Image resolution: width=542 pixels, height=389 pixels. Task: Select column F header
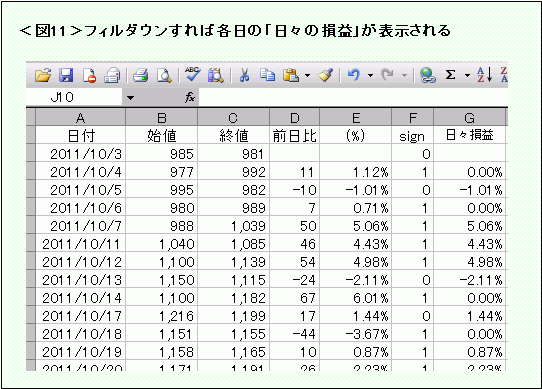pos(412,118)
